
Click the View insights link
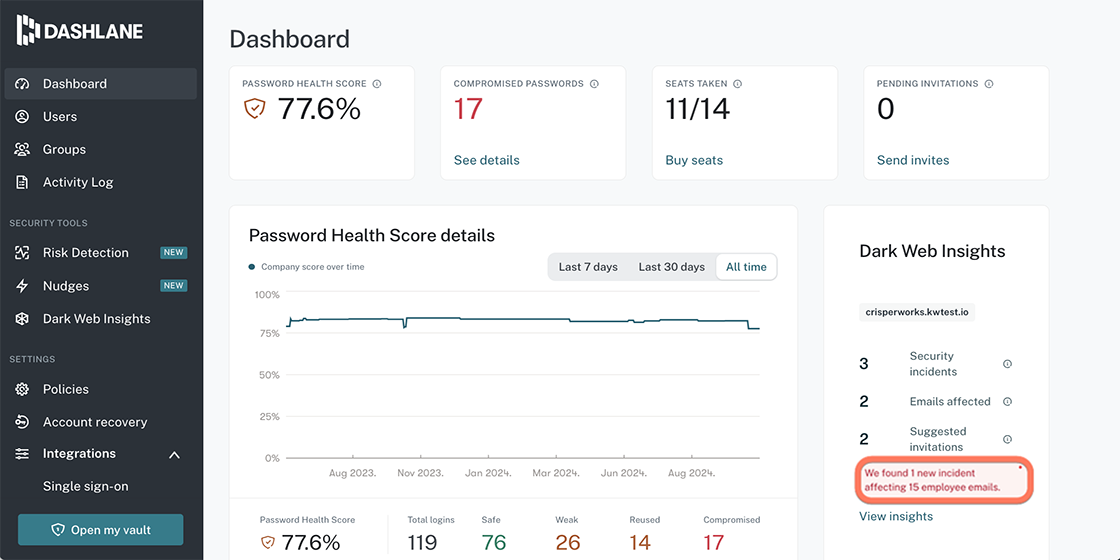(896, 516)
